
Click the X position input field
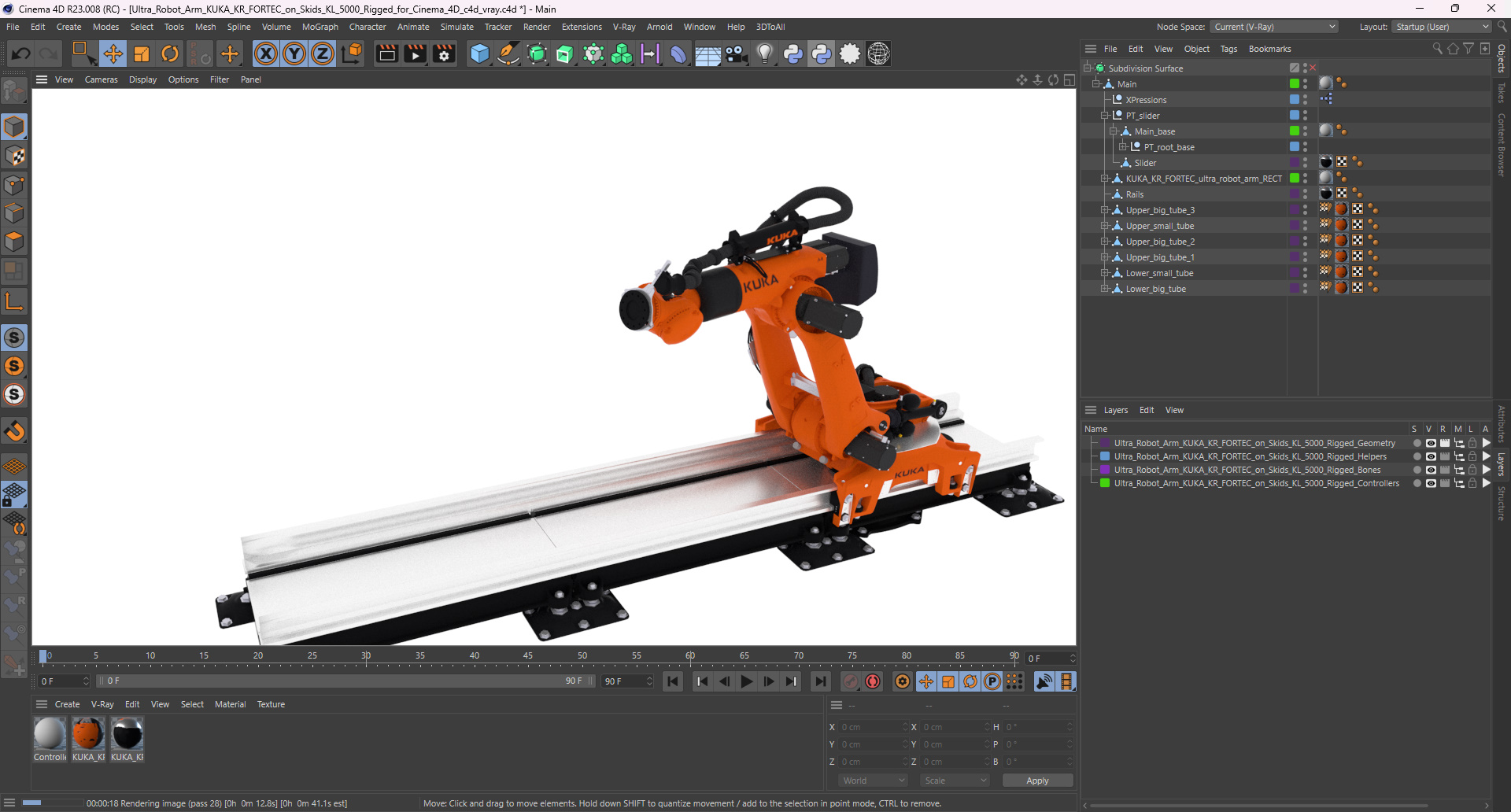click(x=873, y=727)
